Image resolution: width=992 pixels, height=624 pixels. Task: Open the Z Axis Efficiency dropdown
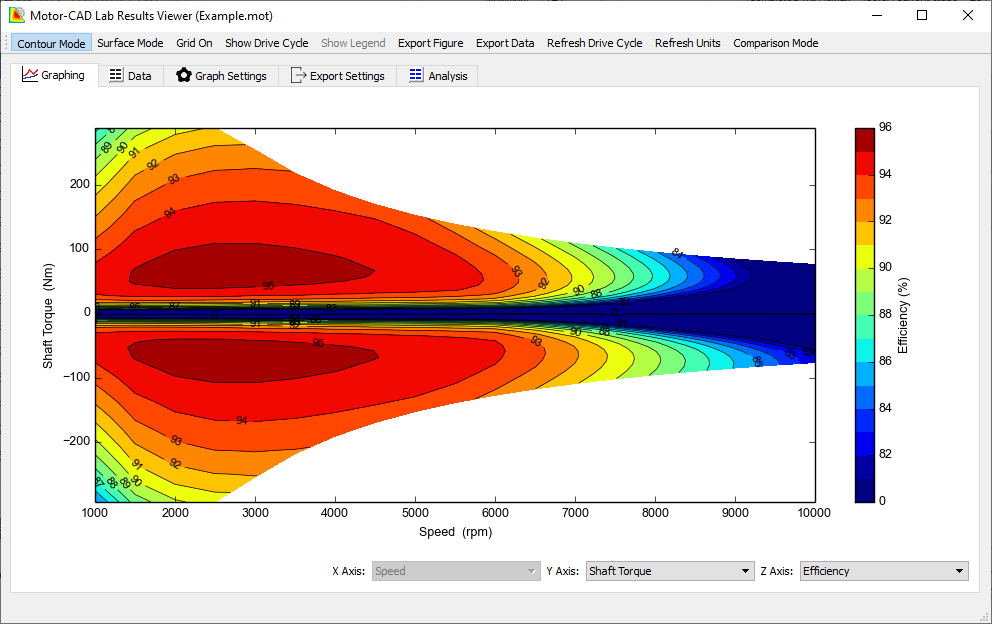click(884, 571)
